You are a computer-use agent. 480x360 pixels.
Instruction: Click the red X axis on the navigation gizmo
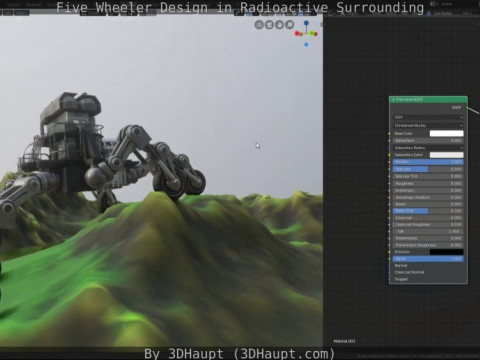pos(297,34)
